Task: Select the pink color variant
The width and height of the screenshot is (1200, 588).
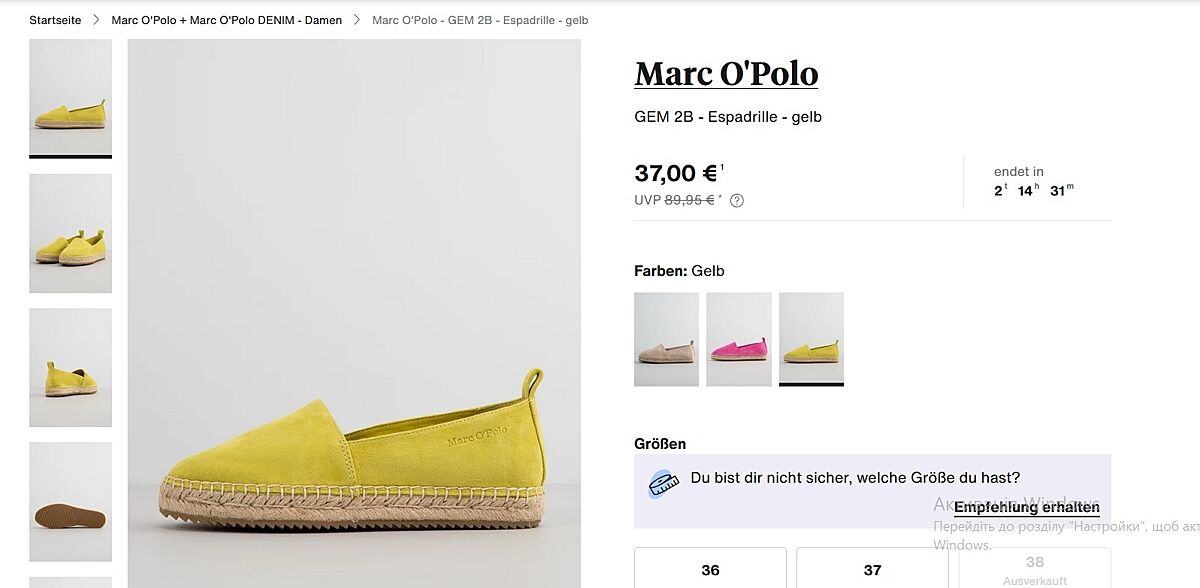Action: tap(738, 339)
